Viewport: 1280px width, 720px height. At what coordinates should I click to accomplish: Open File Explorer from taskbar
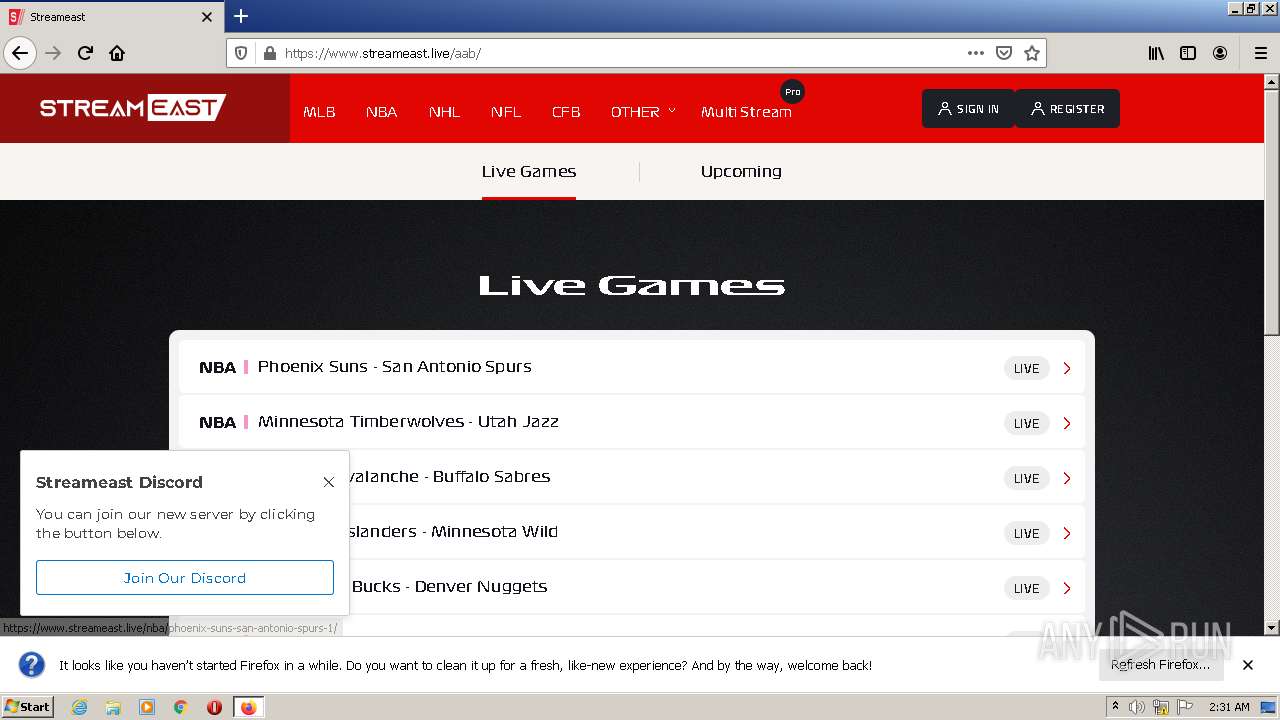(113, 707)
